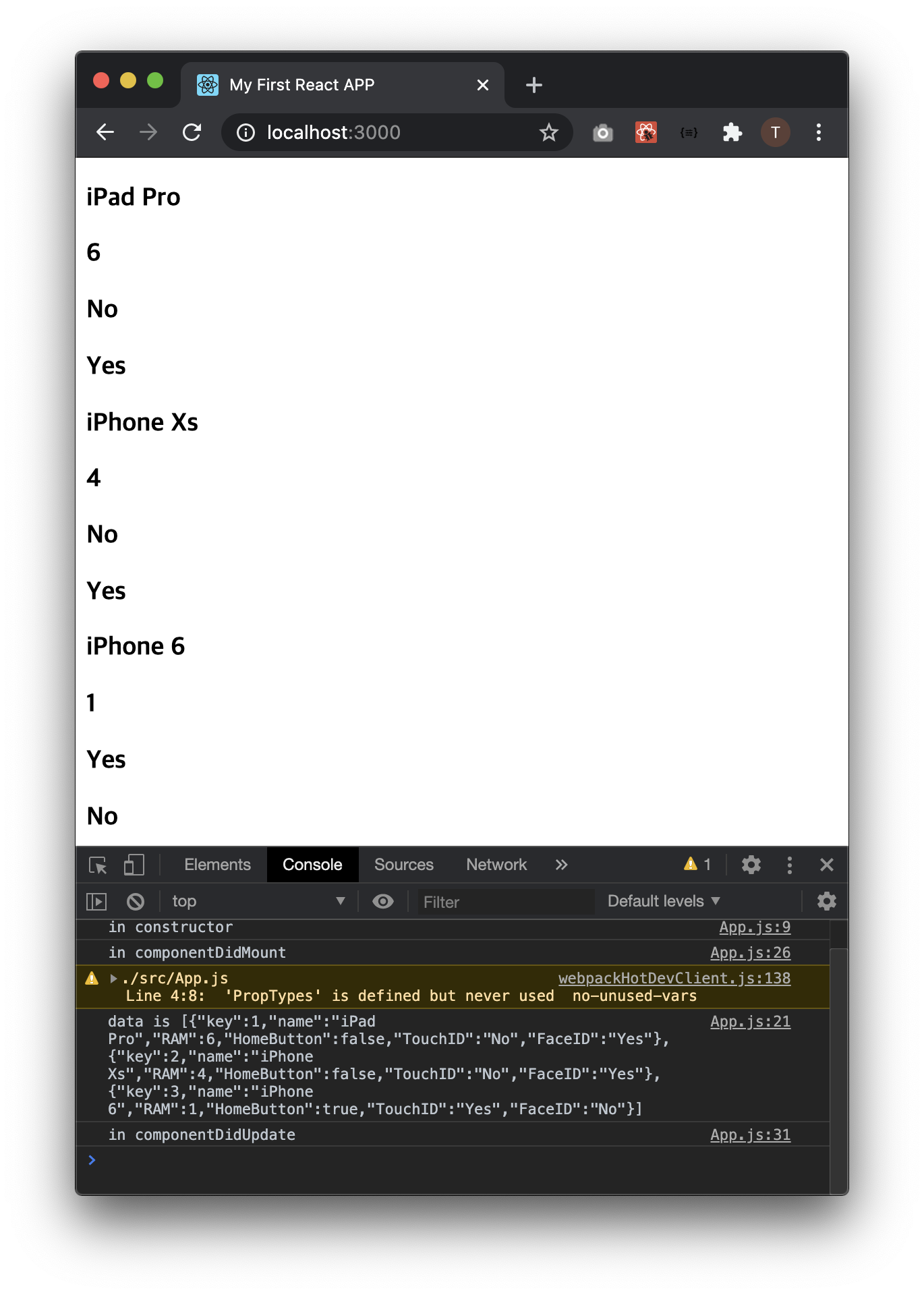Expand the ./src/App.js warning message

coord(113,978)
